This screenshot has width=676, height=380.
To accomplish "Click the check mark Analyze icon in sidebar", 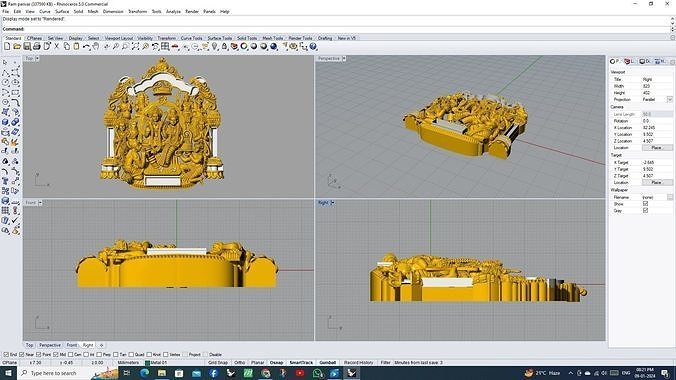I will pyautogui.click(x=15, y=220).
